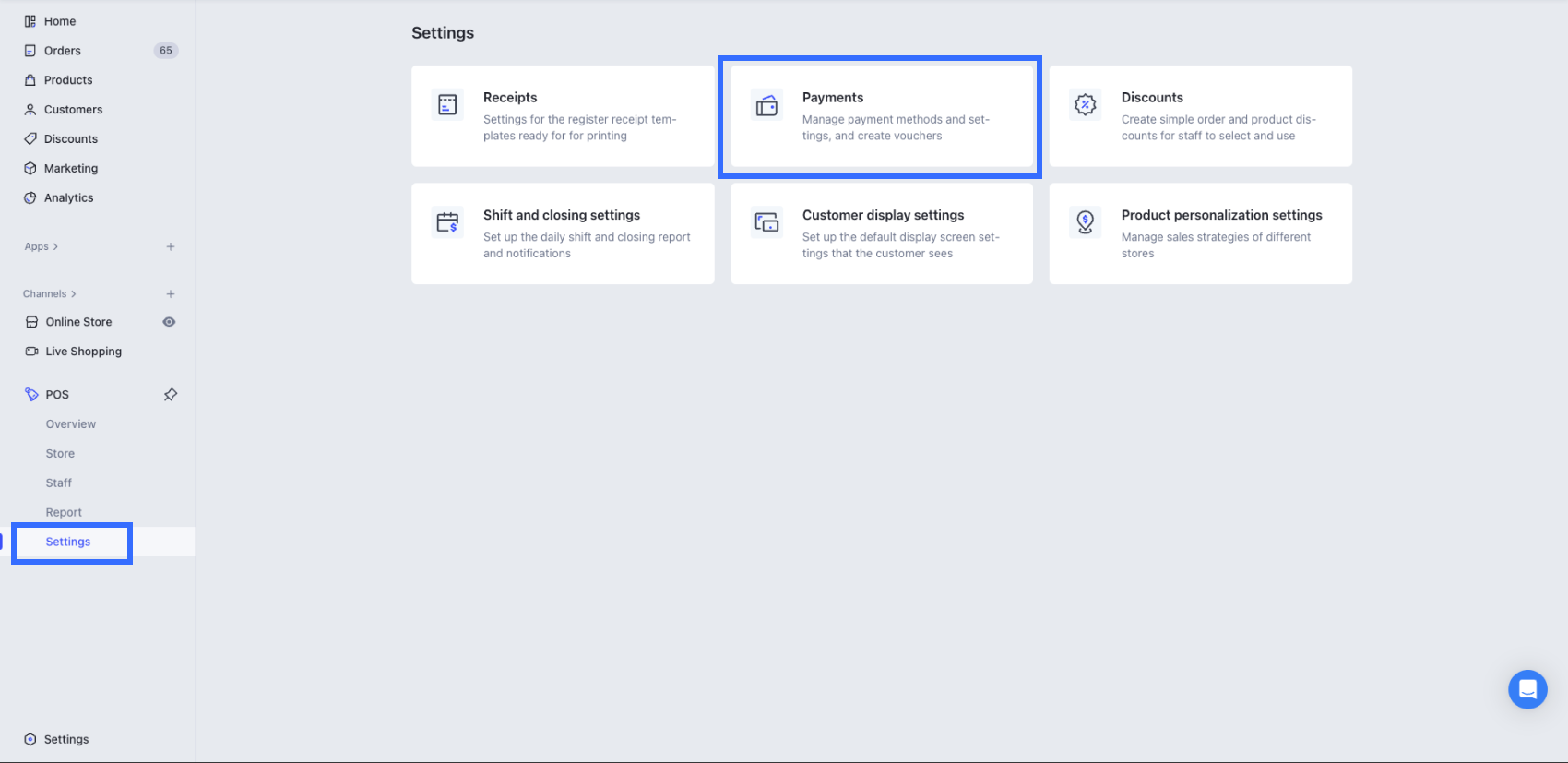Viewport: 1568px width, 763px height.
Task: Open the Receipts settings card title
Action: point(510,98)
